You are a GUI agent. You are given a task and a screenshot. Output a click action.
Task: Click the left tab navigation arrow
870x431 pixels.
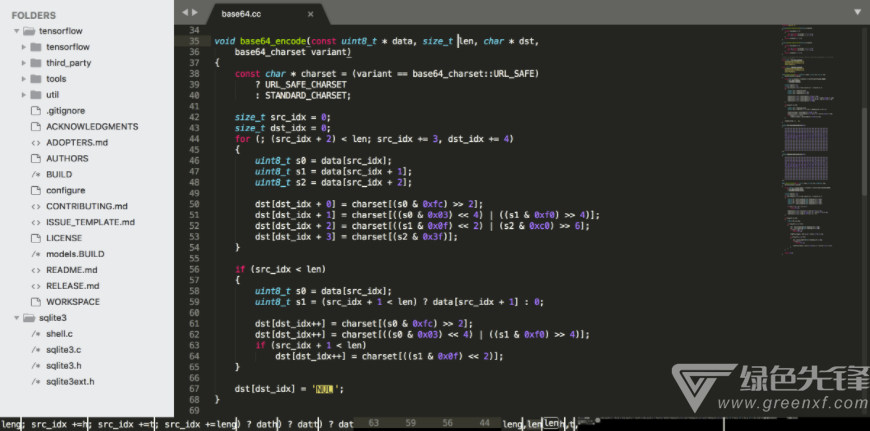(x=184, y=11)
